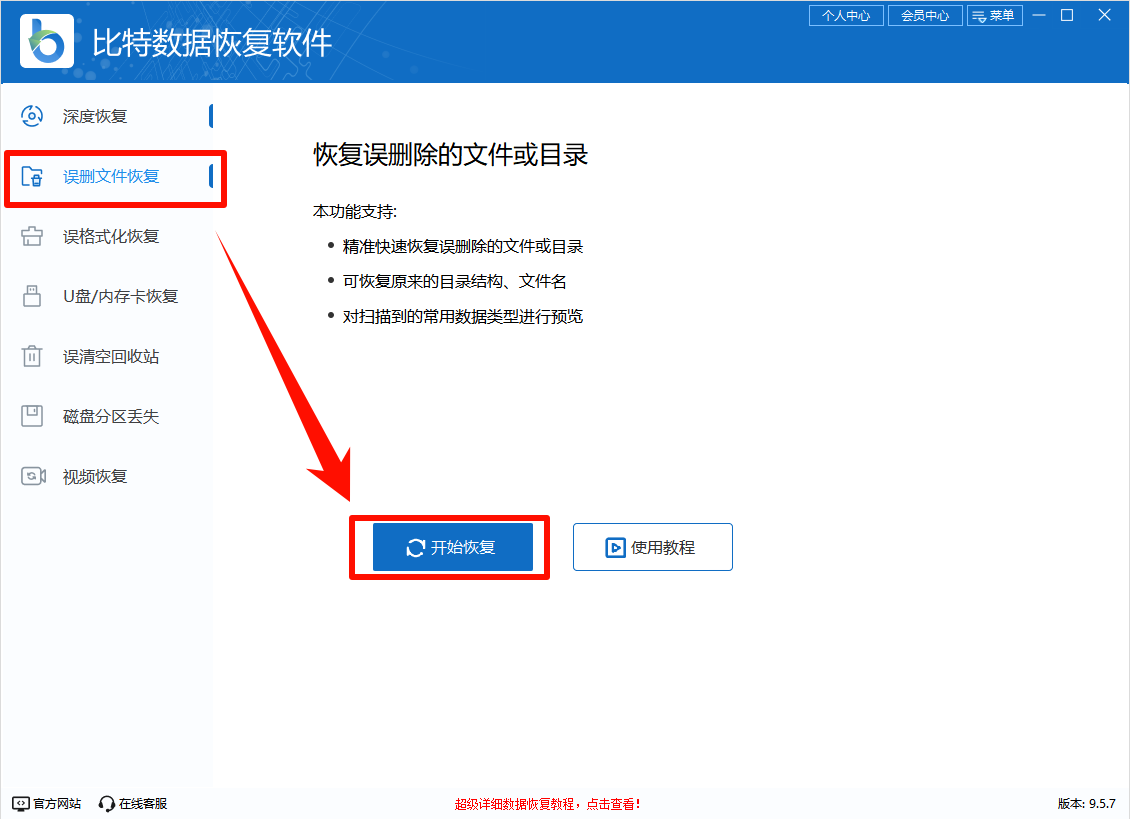Viewport: 1130px width, 819px height.
Task: Open 会员中心 from the title bar
Action: coord(924,15)
